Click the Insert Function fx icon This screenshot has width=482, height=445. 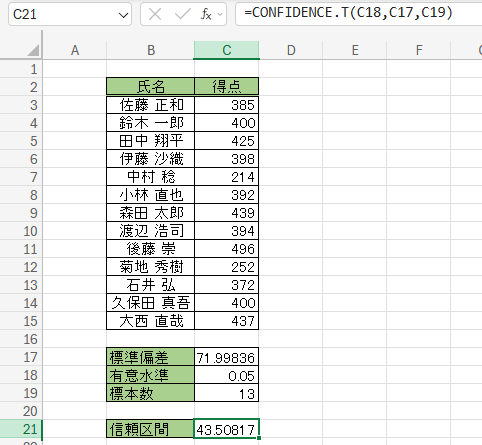(x=206, y=14)
